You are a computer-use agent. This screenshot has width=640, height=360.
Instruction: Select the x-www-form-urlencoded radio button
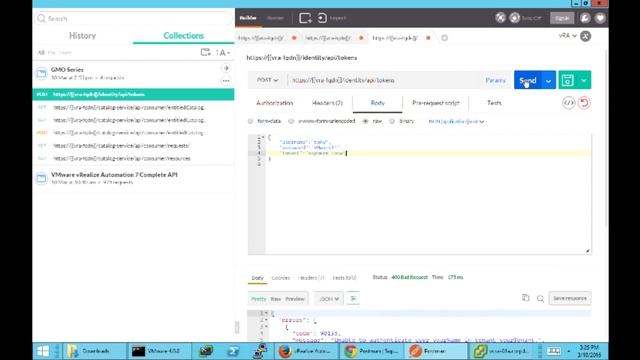point(291,121)
